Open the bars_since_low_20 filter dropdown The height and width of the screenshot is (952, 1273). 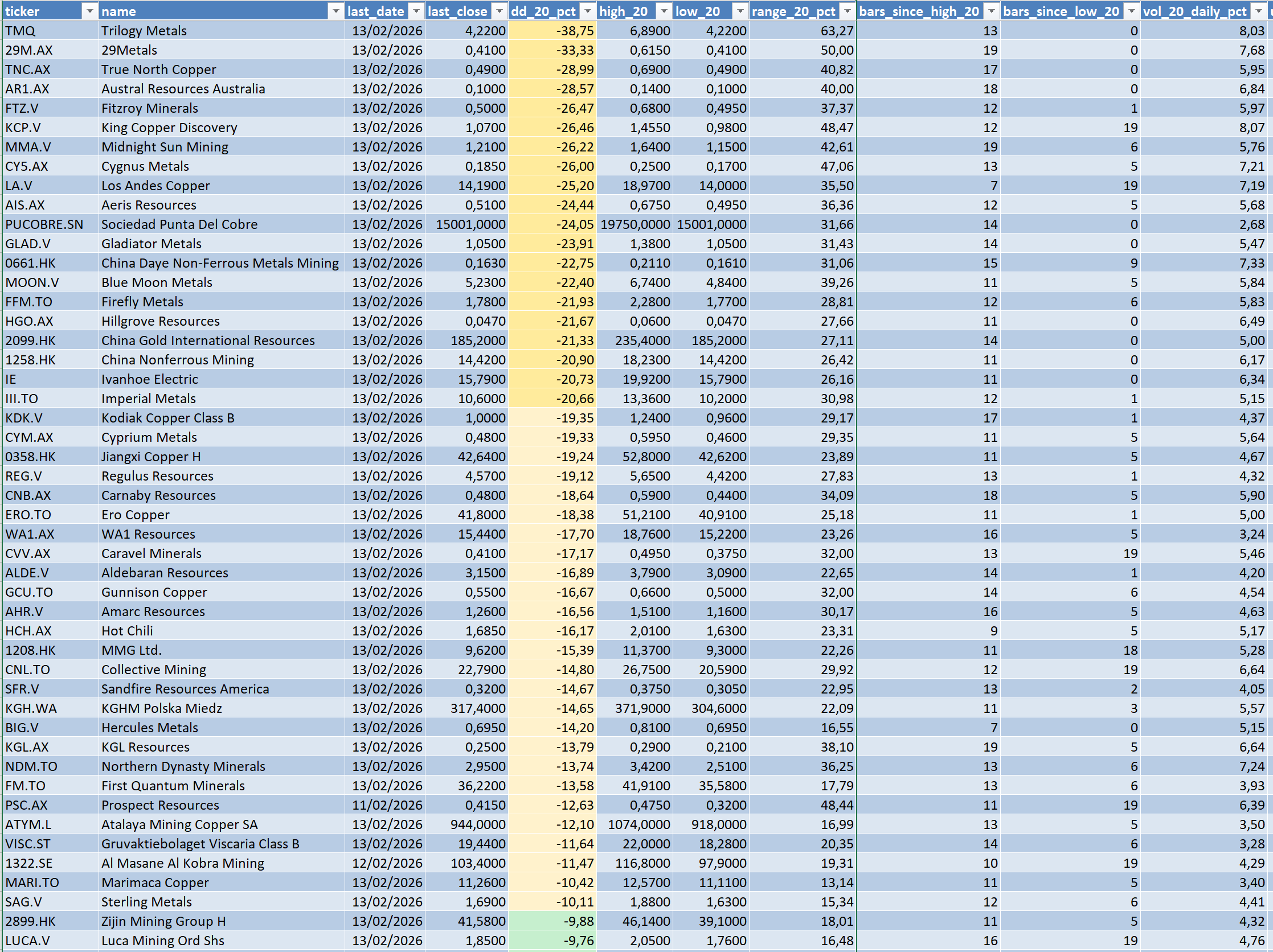1131,11
